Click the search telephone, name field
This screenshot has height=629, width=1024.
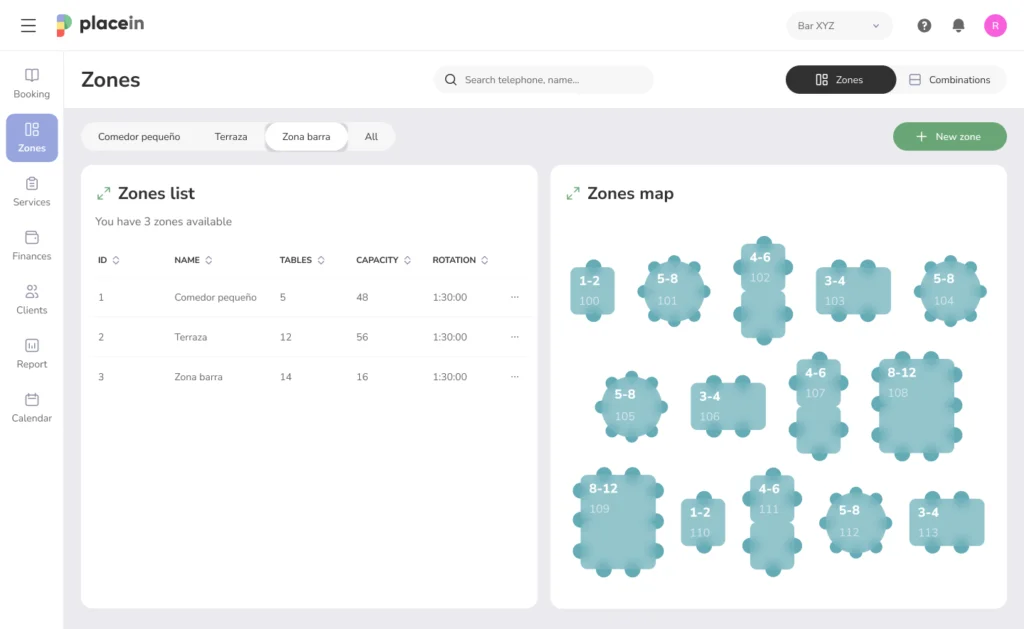[543, 80]
